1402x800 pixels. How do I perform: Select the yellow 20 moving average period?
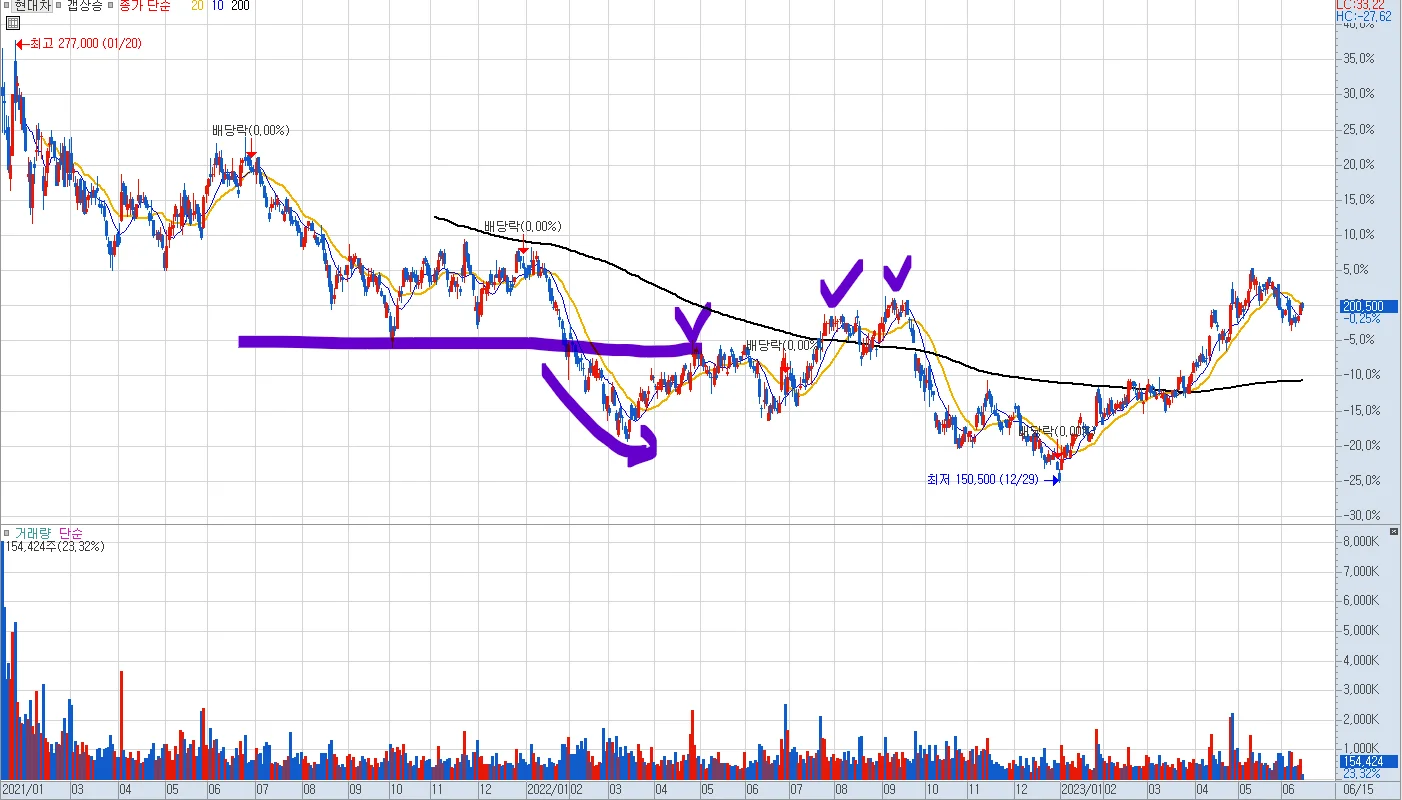click(x=197, y=6)
